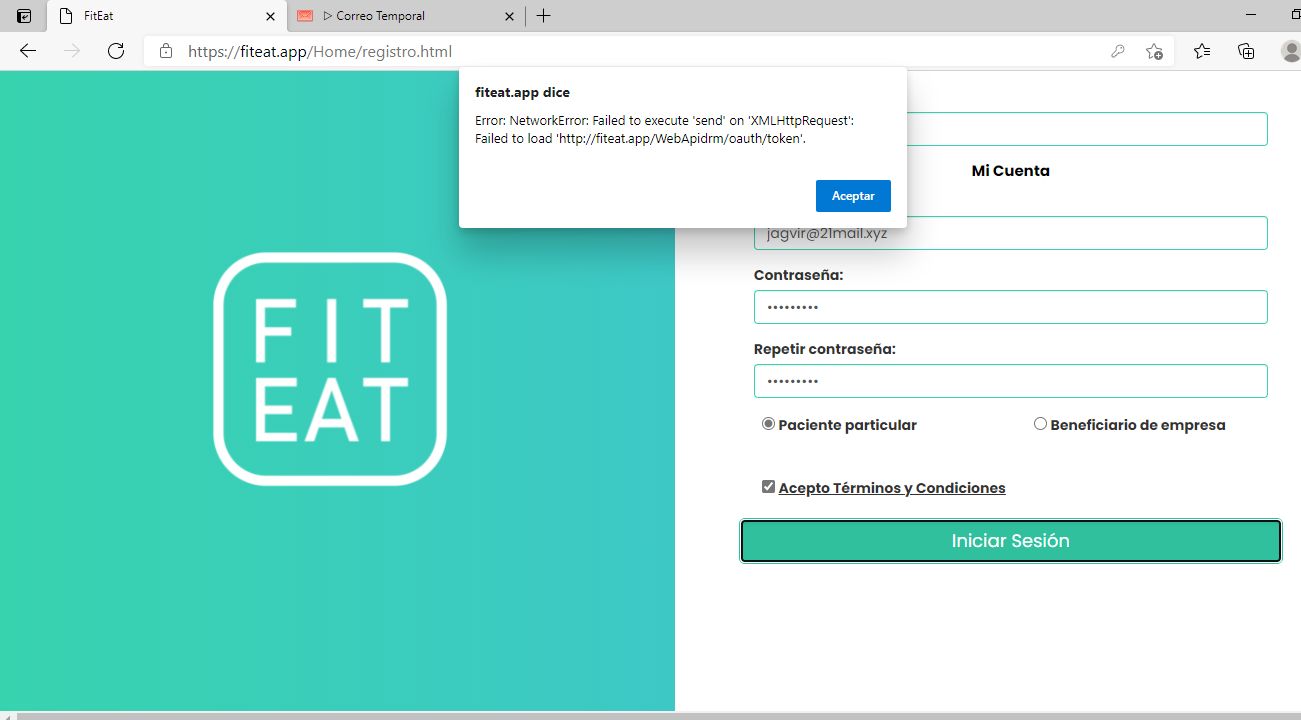Add this page to favorites with the star icon
Viewport: 1301px width, 720px height.
(1154, 51)
